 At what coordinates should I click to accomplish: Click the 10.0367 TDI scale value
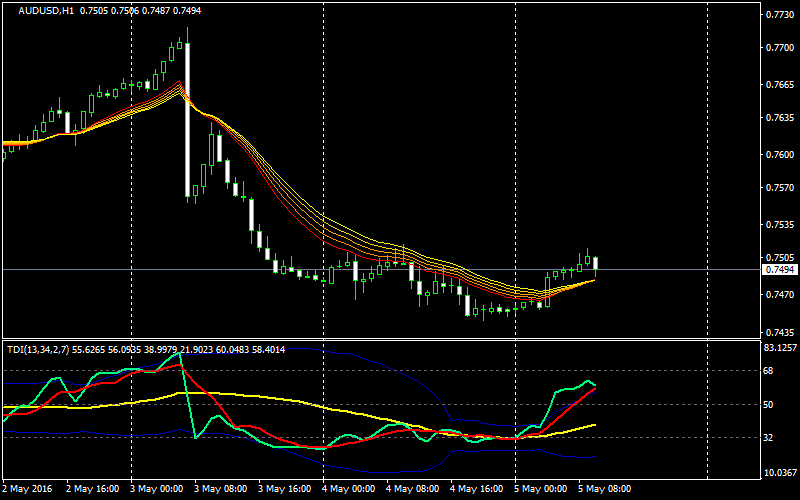pyautogui.click(x=779, y=472)
